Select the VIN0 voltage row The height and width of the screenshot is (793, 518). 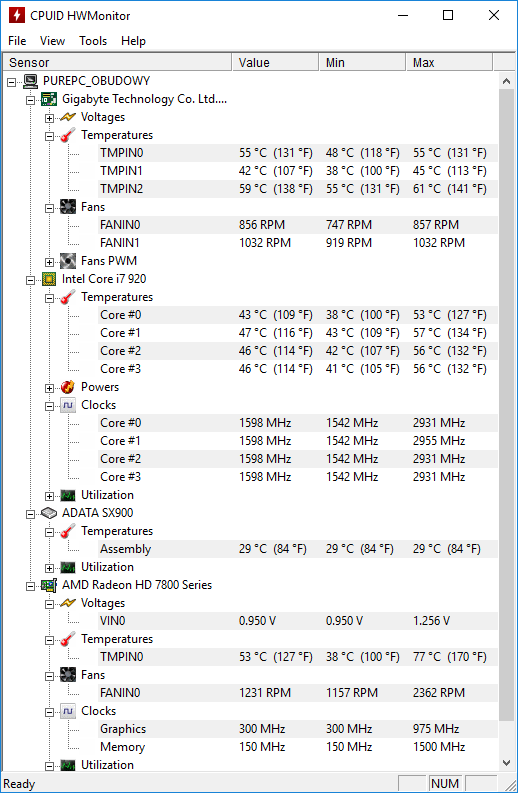pos(298,621)
